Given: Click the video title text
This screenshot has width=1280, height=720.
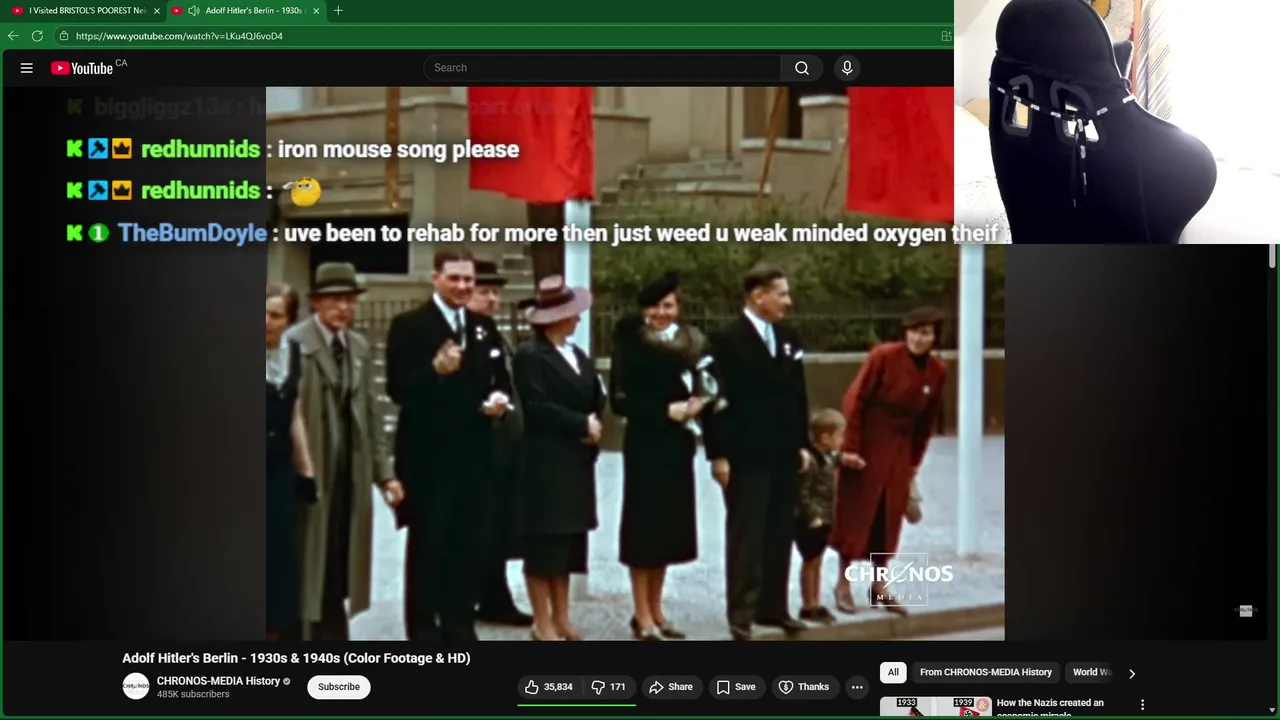Looking at the screenshot, I should coord(296,658).
